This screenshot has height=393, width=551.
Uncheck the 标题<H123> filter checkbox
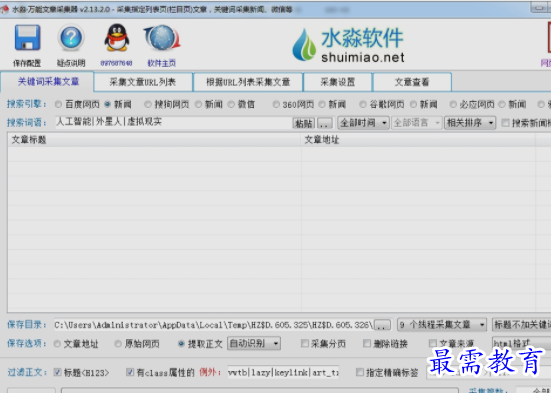click(58, 372)
